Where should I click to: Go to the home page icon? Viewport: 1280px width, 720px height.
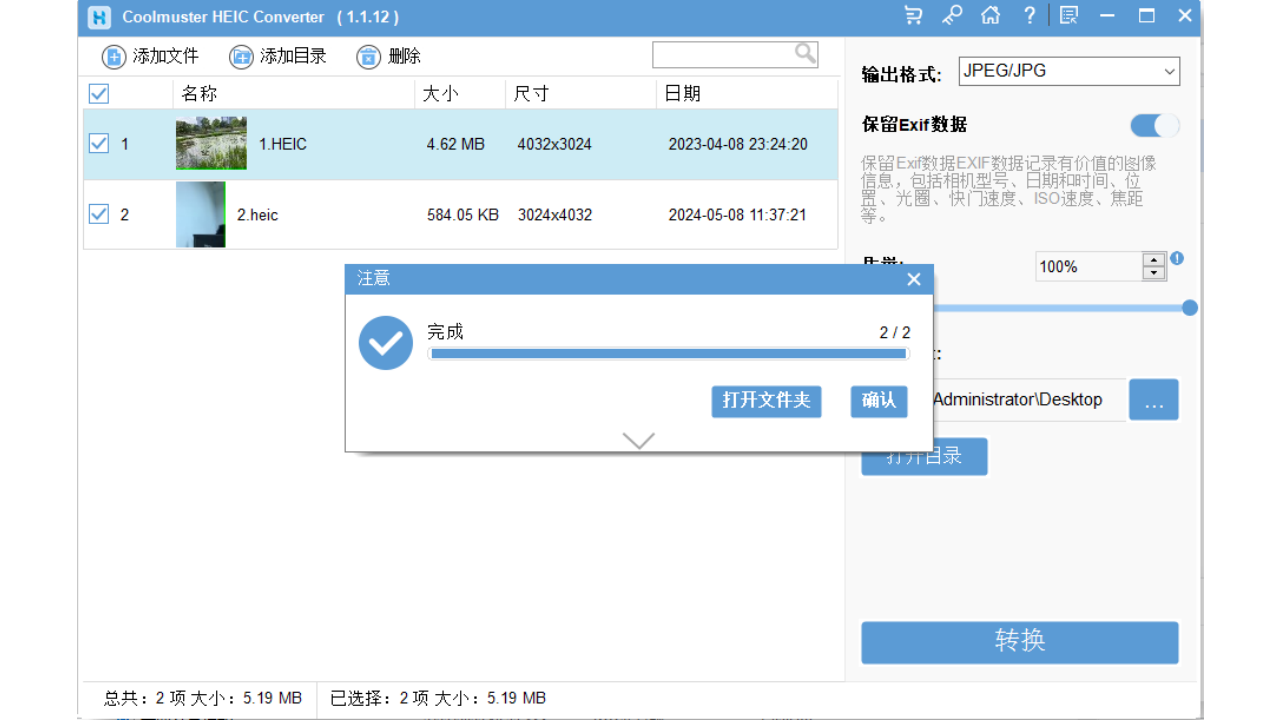(x=990, y=15)
